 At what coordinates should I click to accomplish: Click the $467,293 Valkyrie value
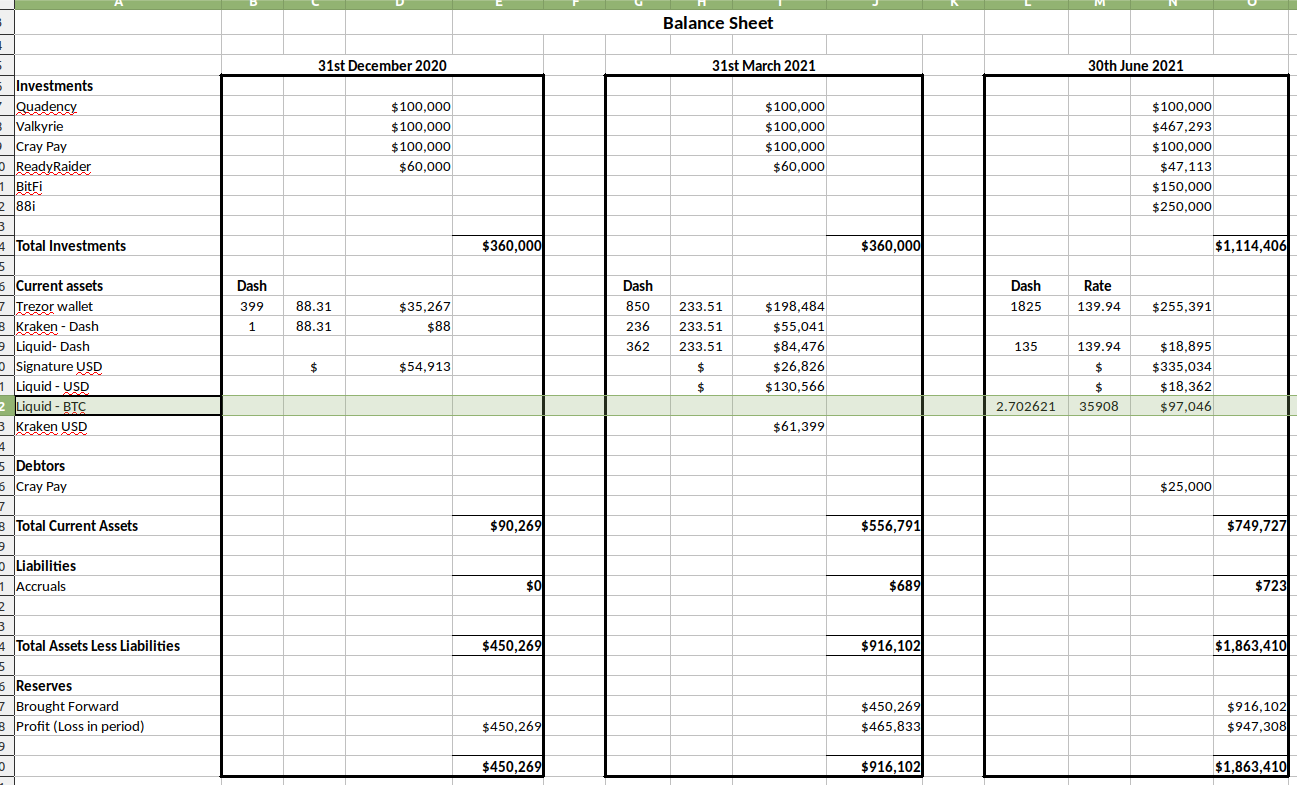1182,126
